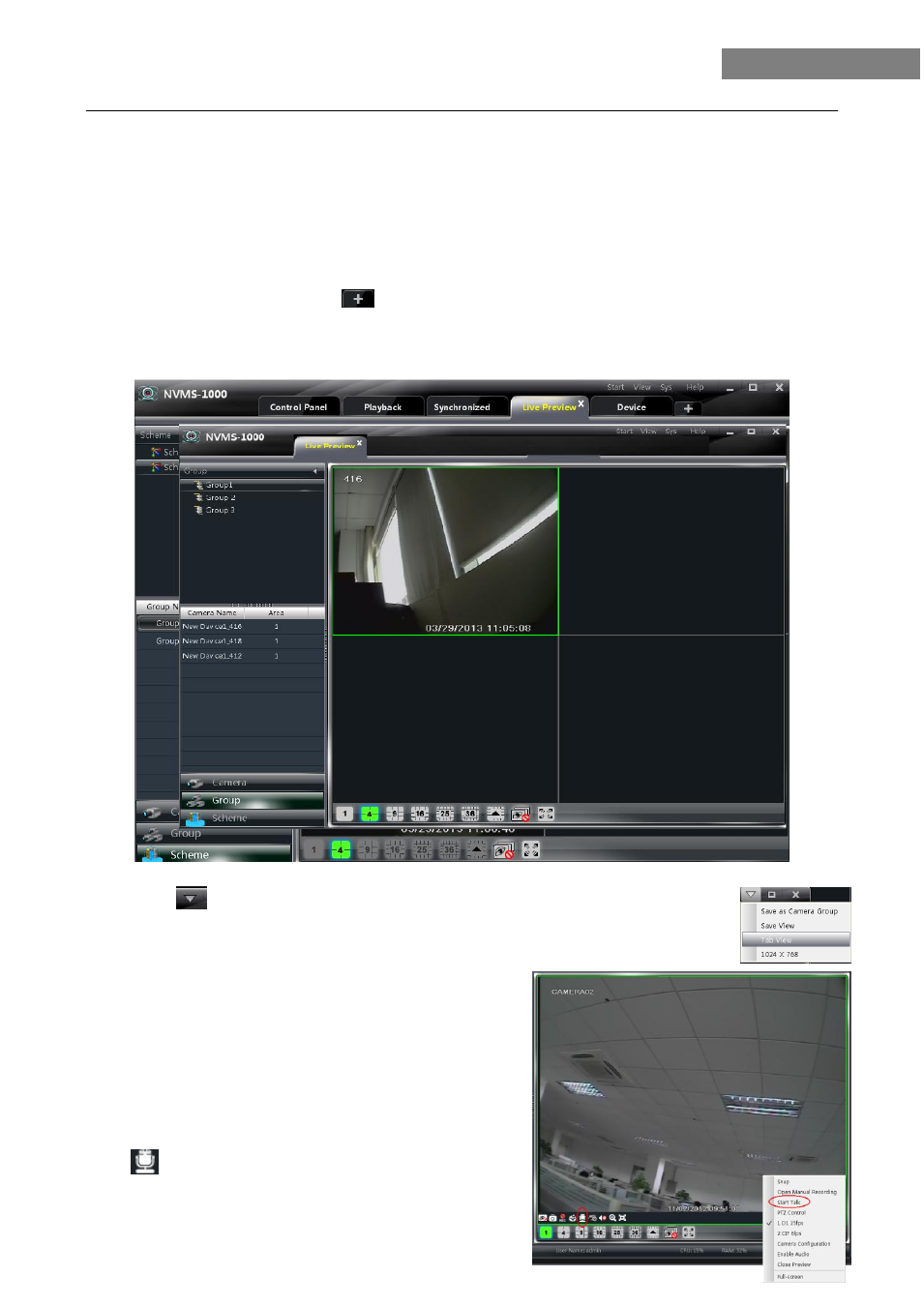Expand Camera section in floating window
Image resolution: width=924 pixels, height=1306 pixels.
[x=253, y=783]
